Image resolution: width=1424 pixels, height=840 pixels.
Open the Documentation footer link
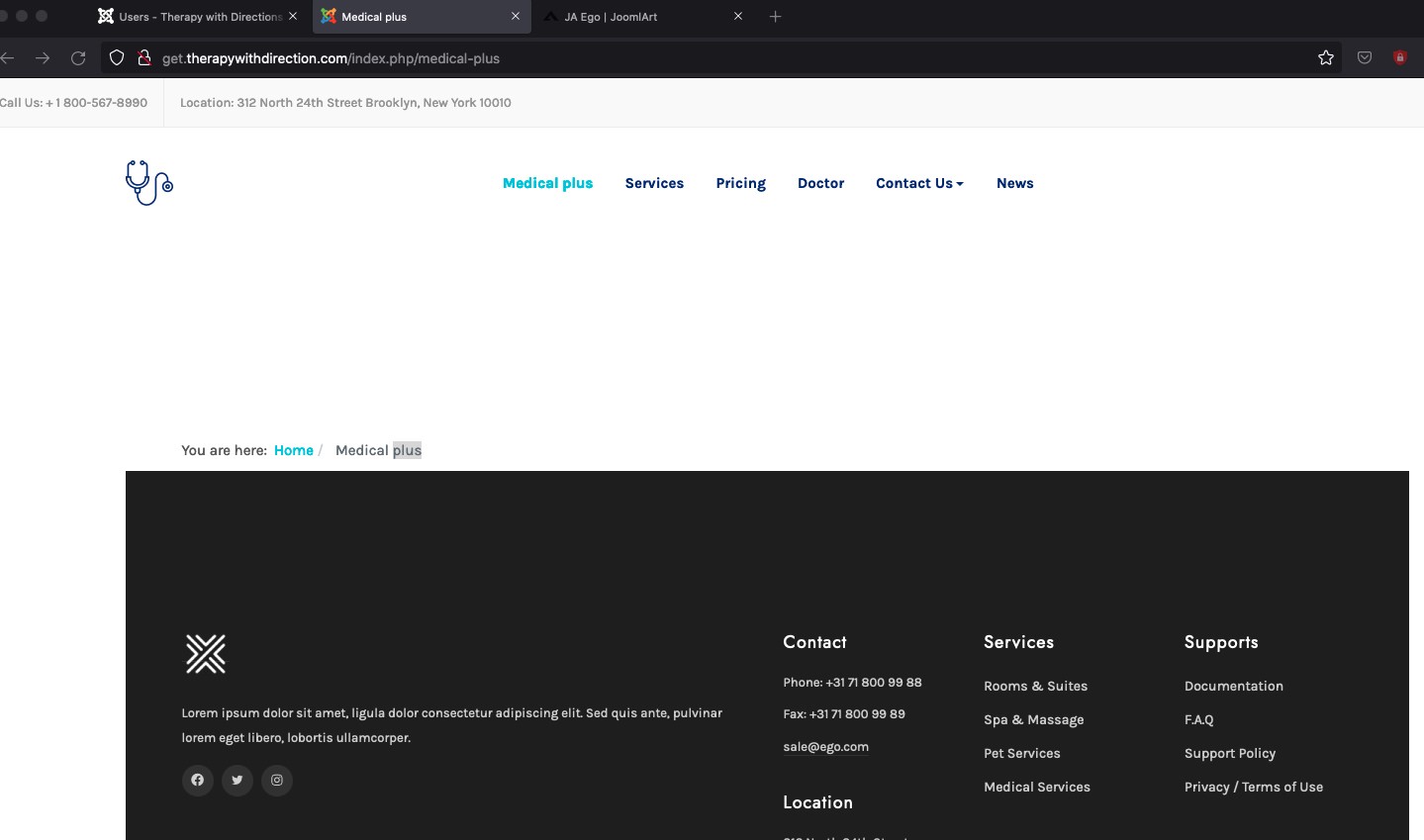coord(1234,686)
